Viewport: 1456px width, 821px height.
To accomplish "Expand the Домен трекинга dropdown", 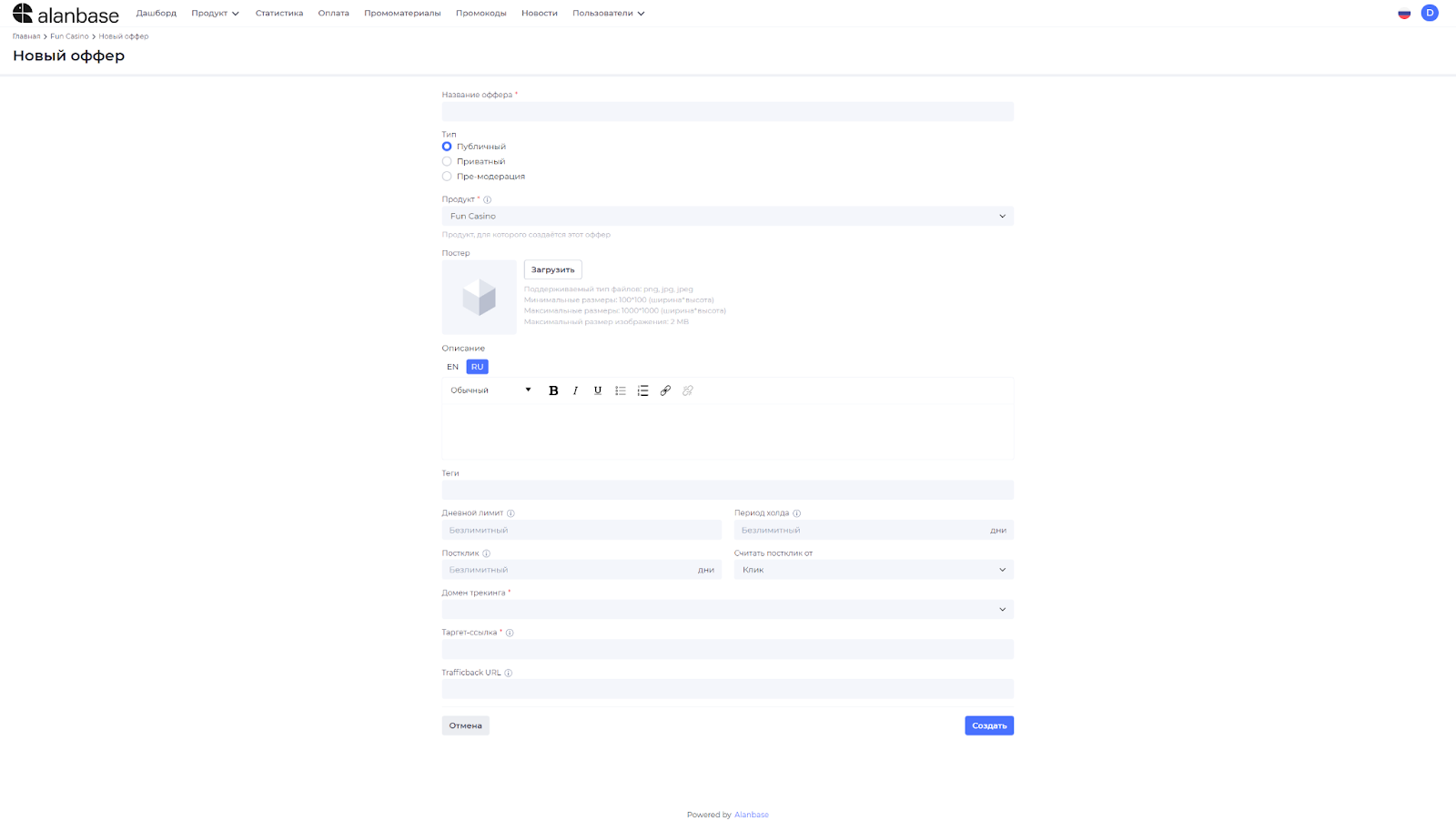I will coord(727,610).
